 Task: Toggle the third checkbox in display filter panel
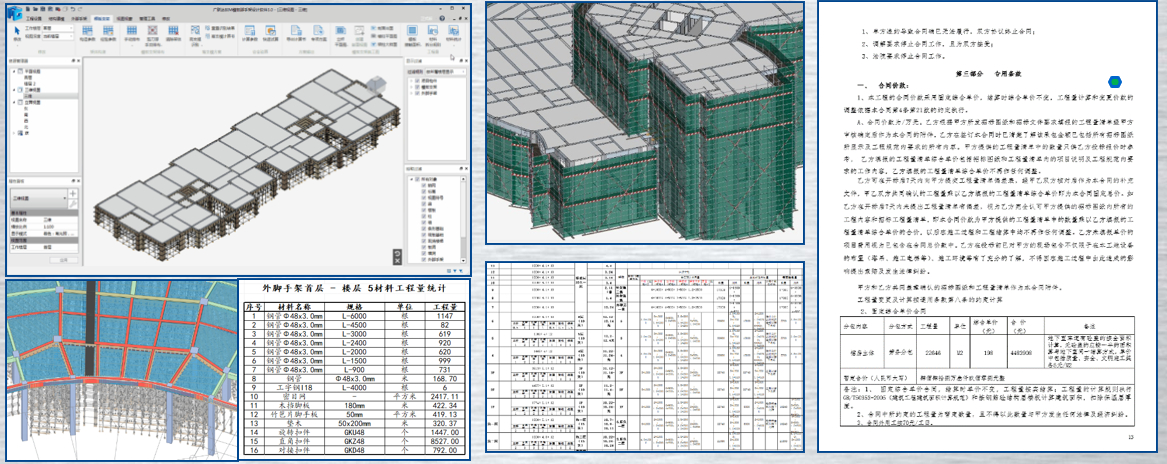[414, 95]
